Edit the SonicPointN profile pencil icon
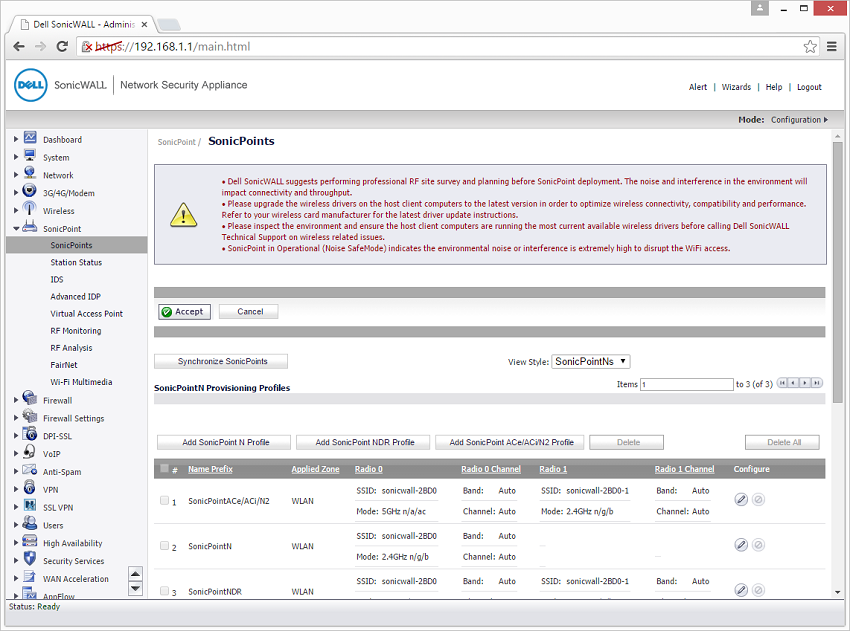 [741, 545]
